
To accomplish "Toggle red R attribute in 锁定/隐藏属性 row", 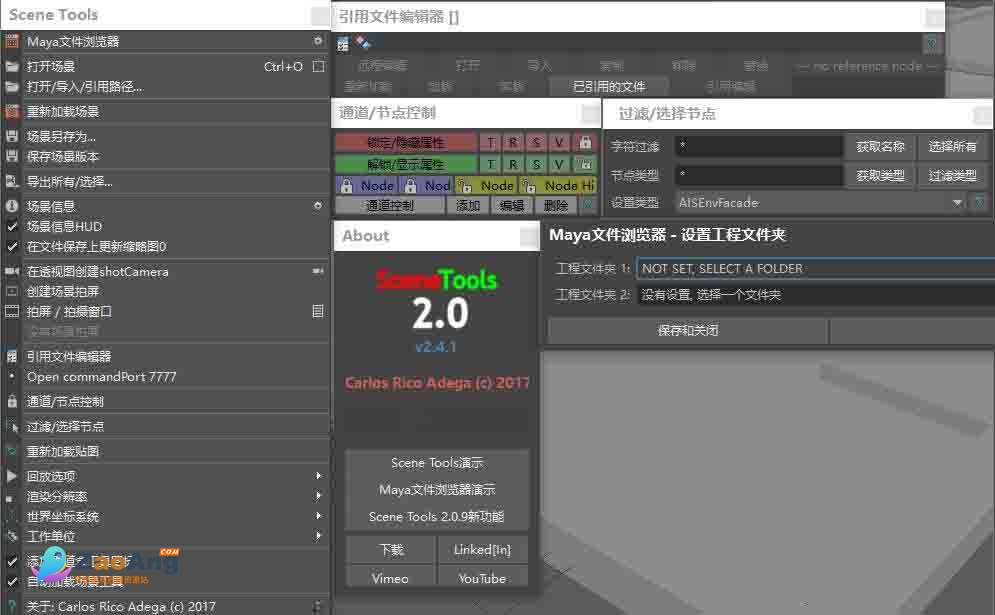I will coord(513,143).
